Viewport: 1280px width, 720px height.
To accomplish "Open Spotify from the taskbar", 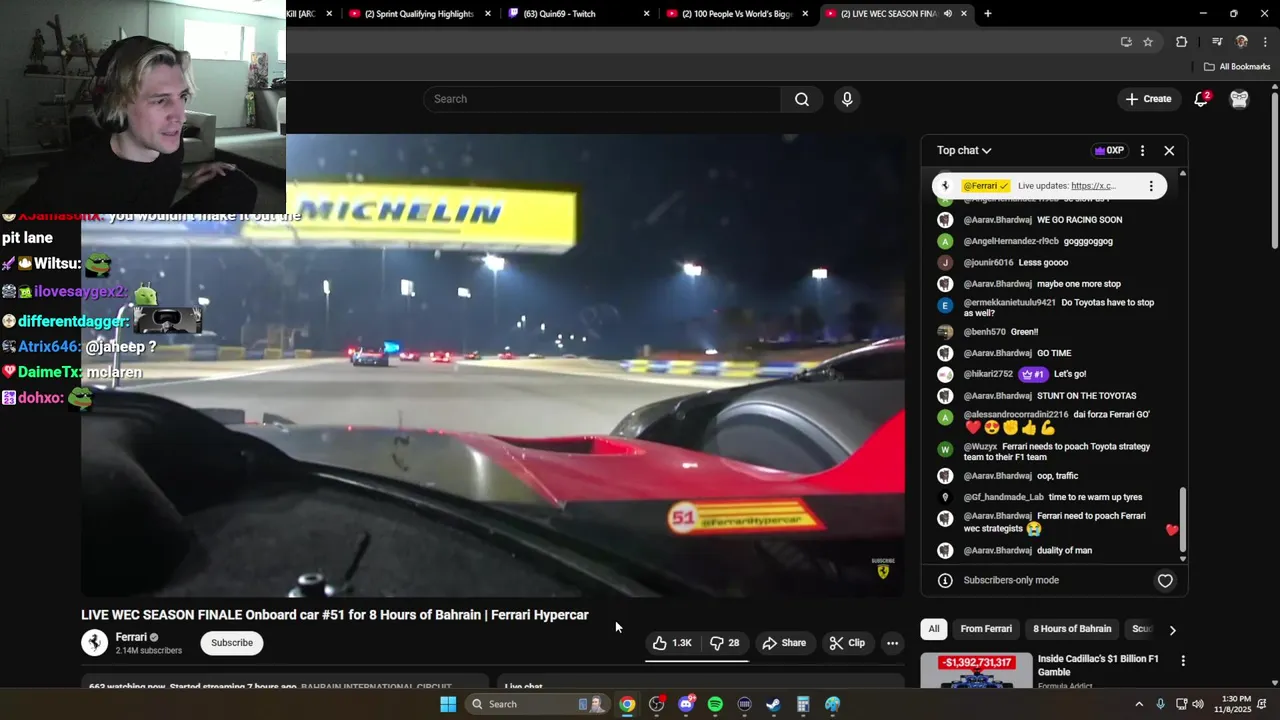I will point(715,704).
